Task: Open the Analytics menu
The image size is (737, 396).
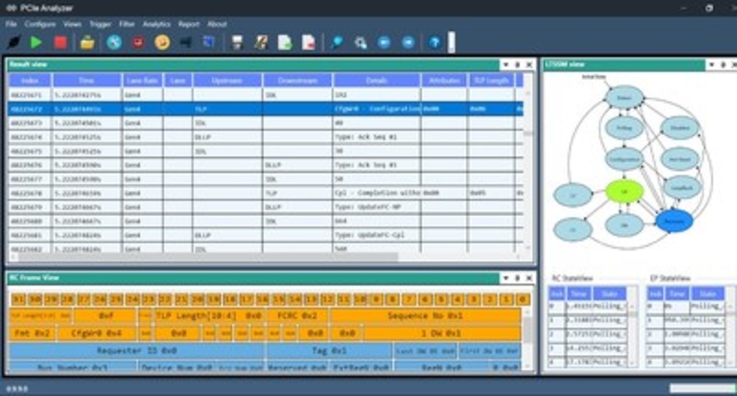Action: coord(157,24)
